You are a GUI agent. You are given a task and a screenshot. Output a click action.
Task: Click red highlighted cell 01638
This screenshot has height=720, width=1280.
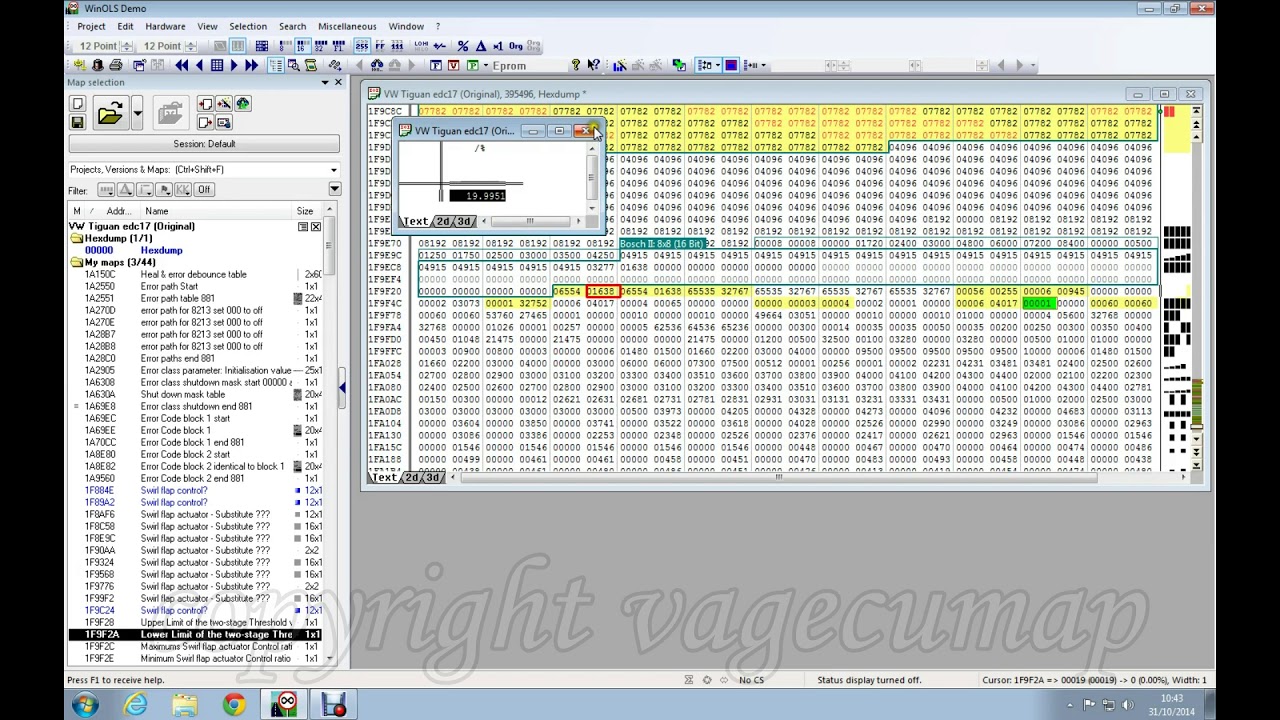(601, 291)
